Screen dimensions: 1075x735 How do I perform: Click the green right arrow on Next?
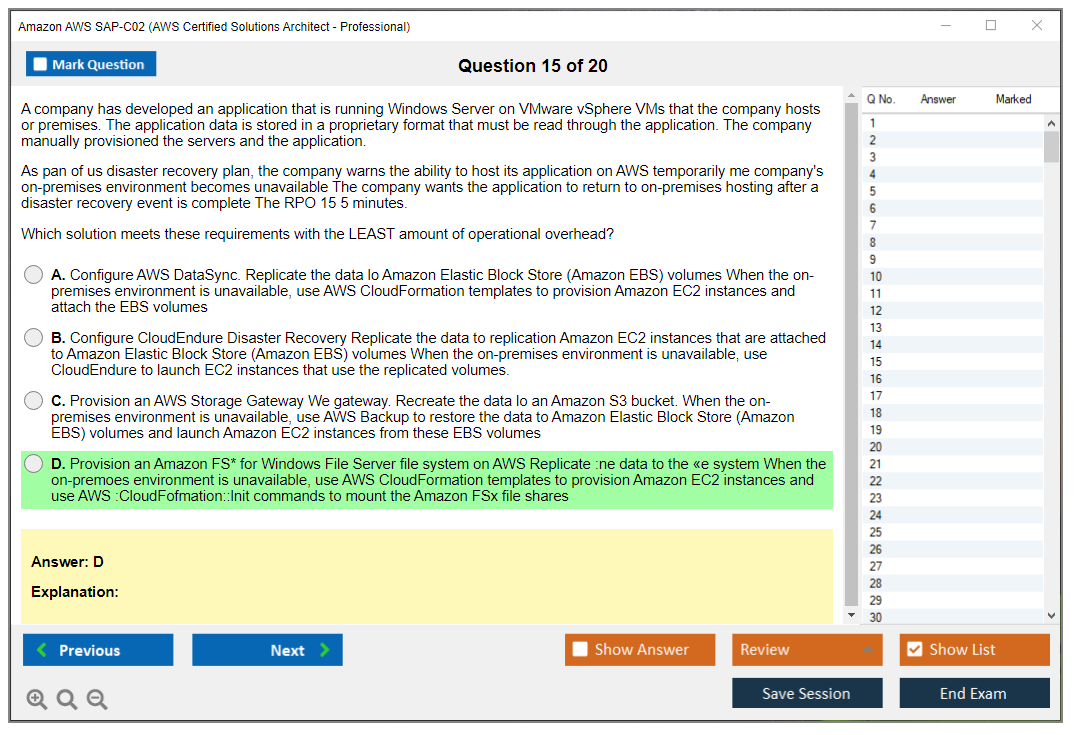[x=325, y=650]
